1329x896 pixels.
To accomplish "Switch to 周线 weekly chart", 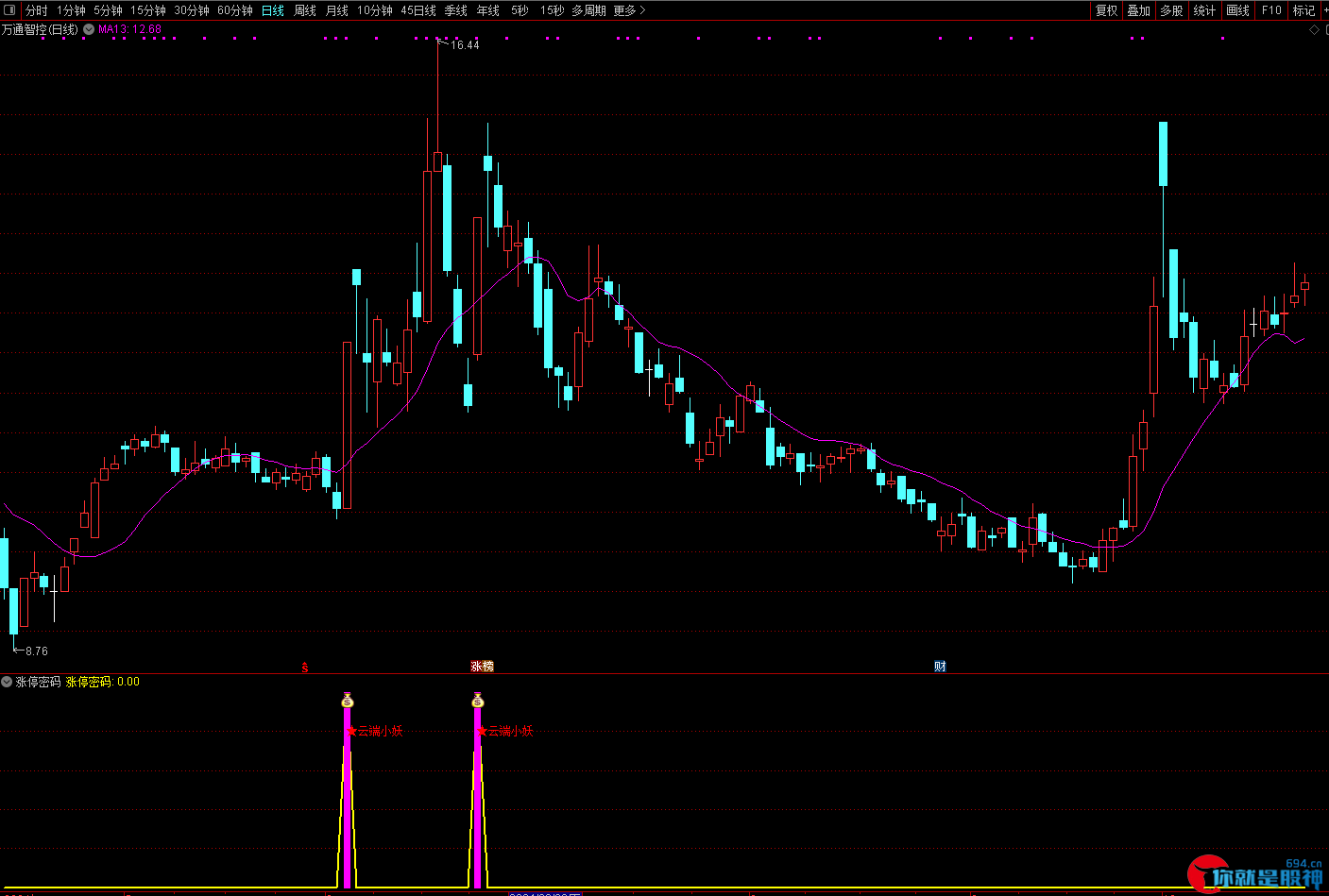I will click(x=305, y=10).
